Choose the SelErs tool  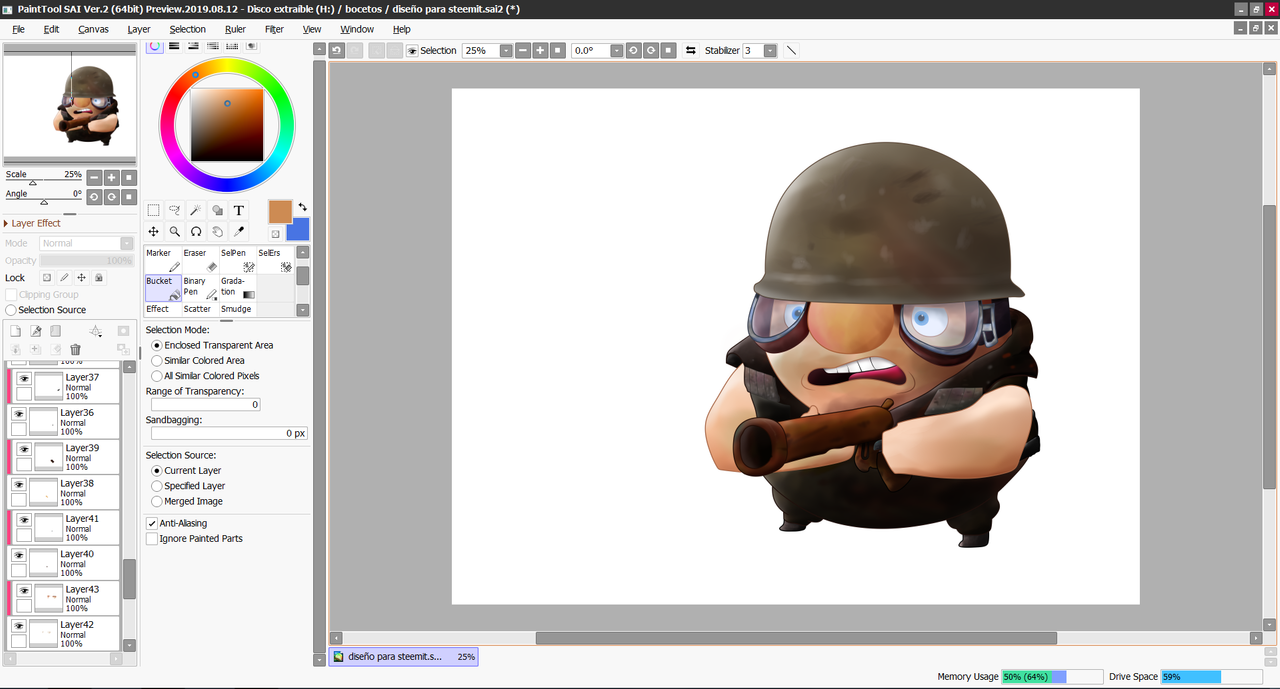275,260
